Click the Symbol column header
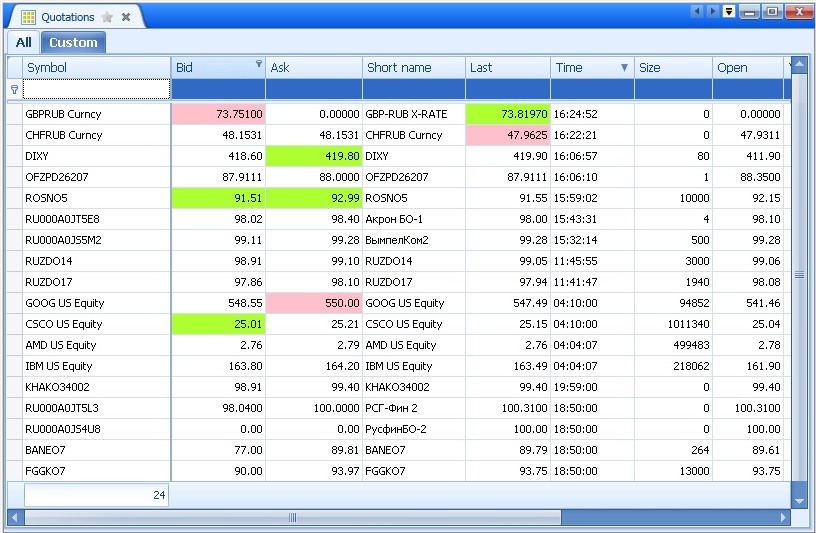The width and height of the screenshot is (816, 533). (x=96, y=67)
